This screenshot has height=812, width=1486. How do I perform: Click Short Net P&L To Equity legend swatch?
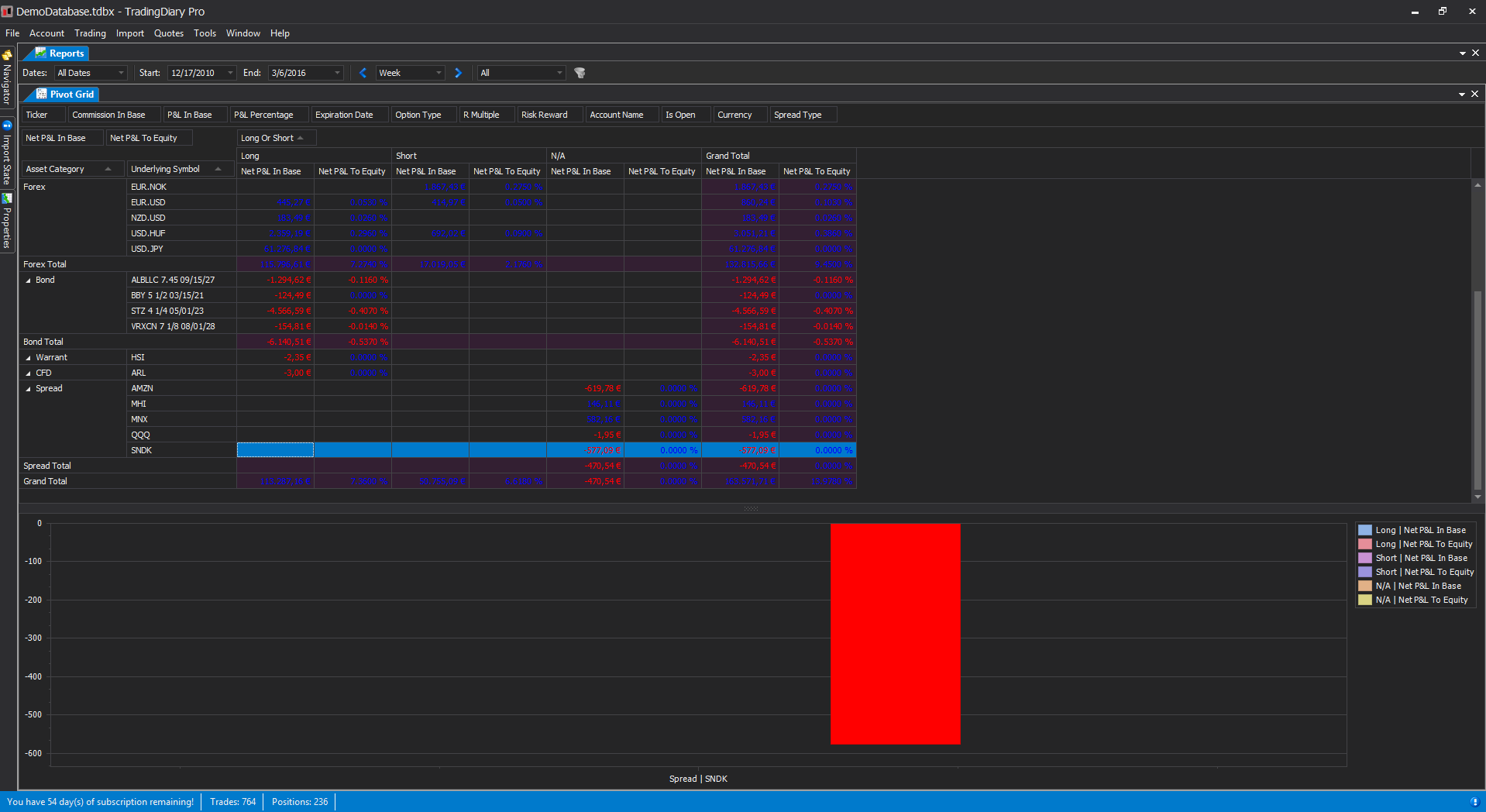[1365, 573]
